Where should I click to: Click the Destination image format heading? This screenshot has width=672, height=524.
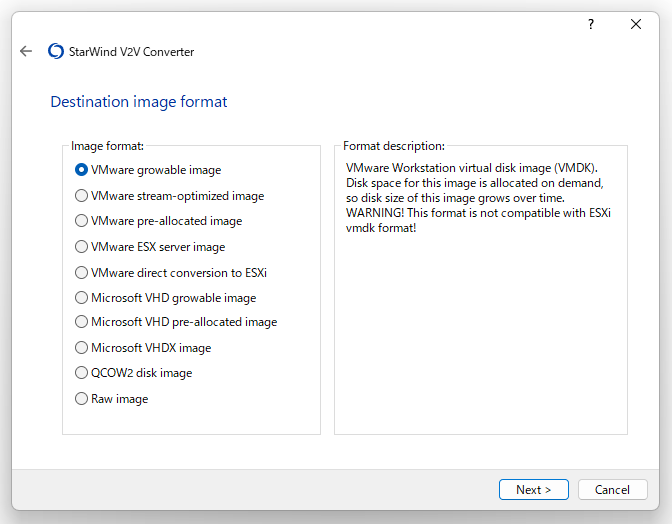(139, 102)
